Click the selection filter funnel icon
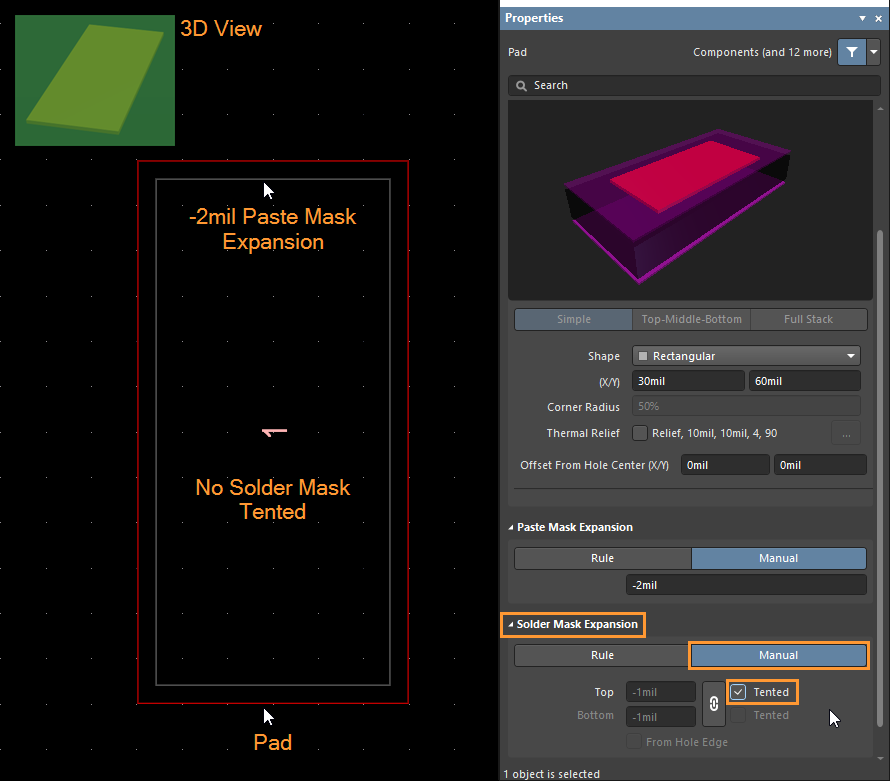The height and width of the screenshot is (781, 890). pos(851,52)
